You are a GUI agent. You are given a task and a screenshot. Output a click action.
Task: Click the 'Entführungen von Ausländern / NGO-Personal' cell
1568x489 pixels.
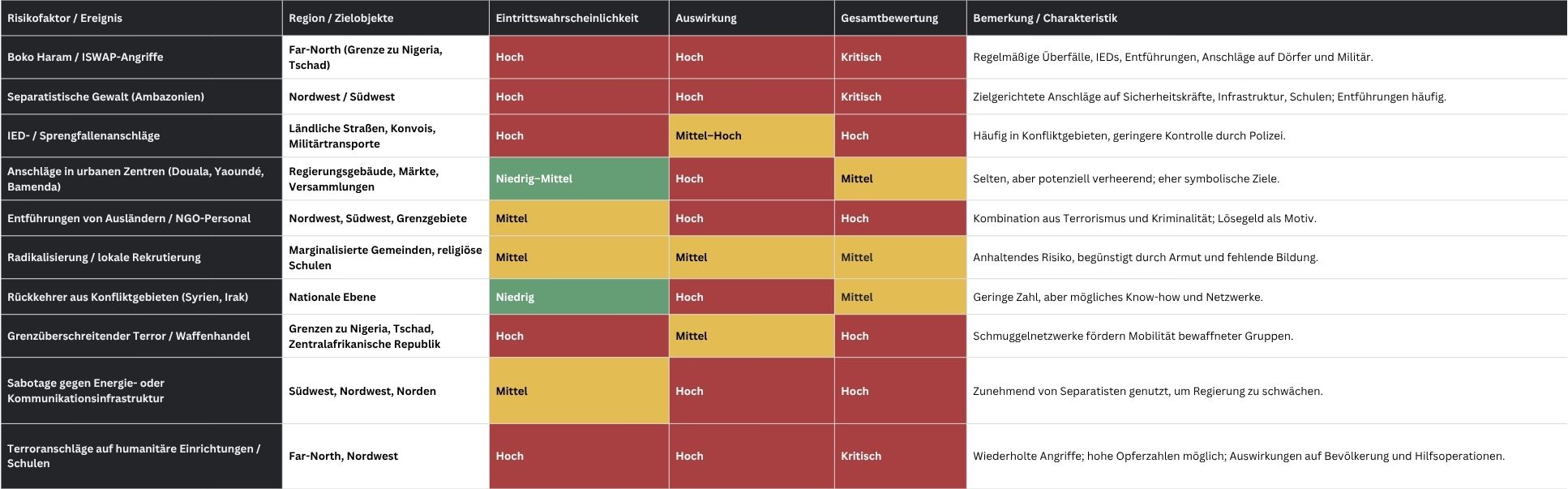(129, 218)
